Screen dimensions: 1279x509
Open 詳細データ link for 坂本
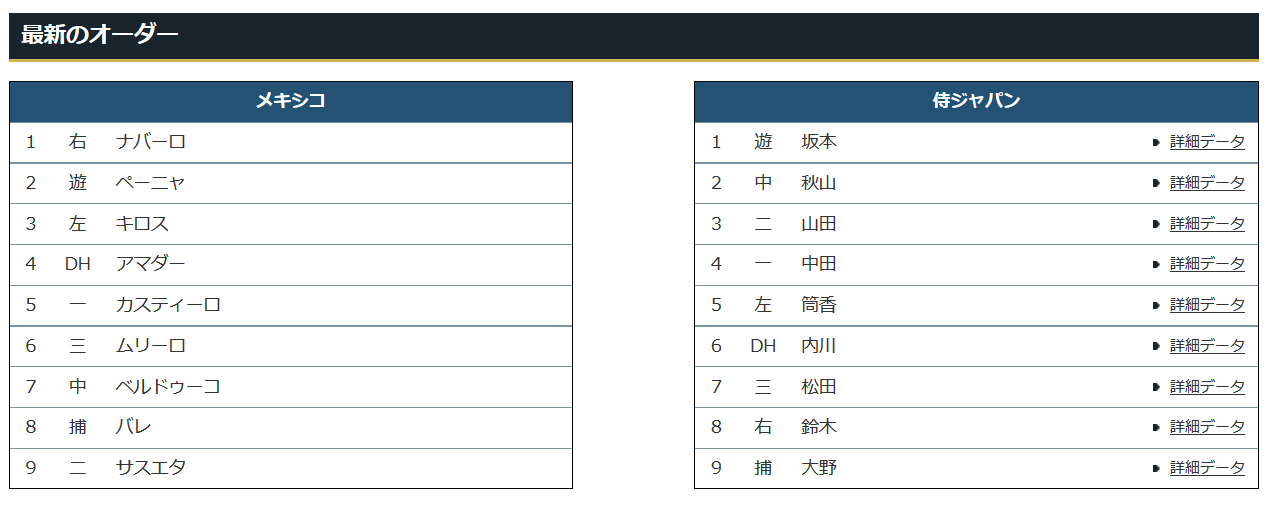1207,142
